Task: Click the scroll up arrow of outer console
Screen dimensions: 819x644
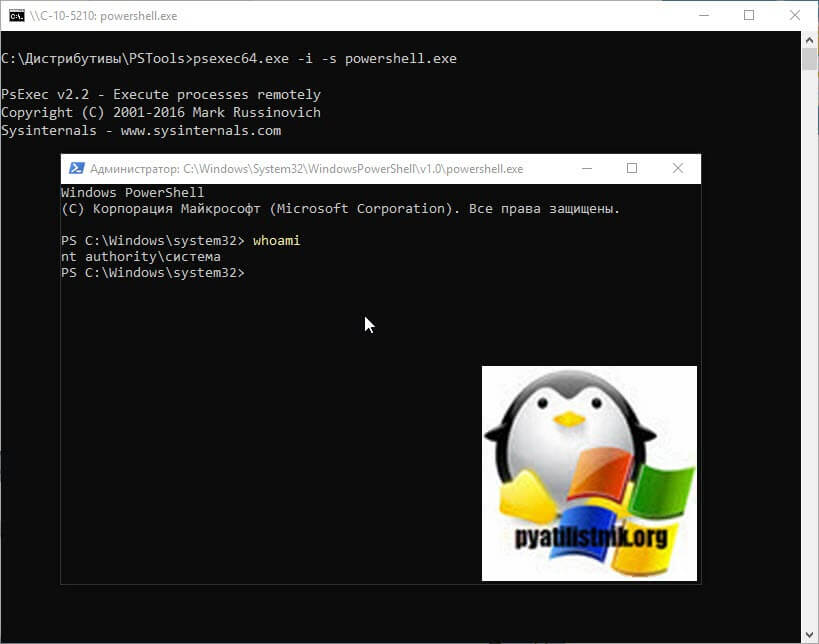Action: pyautogui.click(x=810, y=40)
